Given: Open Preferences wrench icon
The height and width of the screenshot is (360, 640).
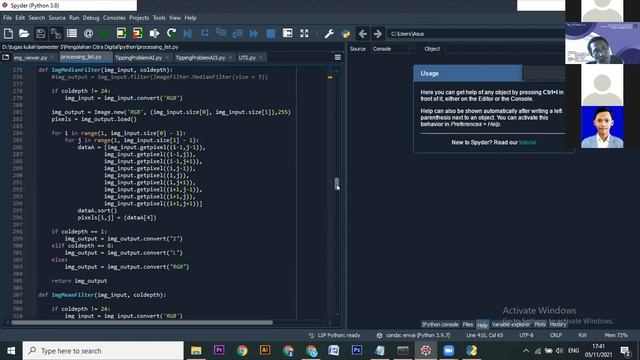Looking at the screenshot, I should pyautogui.click(x=329, y=33).
